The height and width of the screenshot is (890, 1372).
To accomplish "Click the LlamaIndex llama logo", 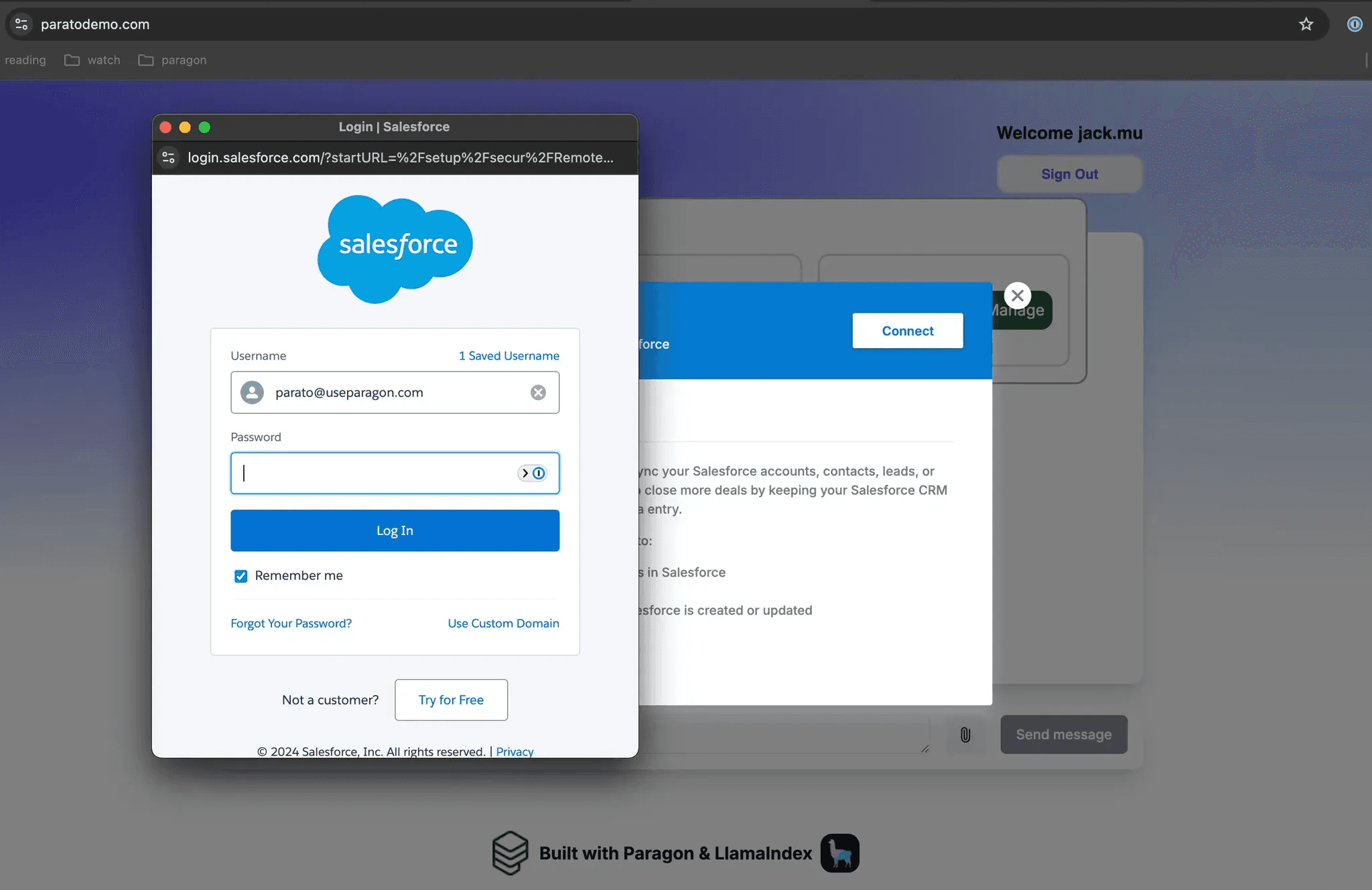I will click(x=839, y=852).
